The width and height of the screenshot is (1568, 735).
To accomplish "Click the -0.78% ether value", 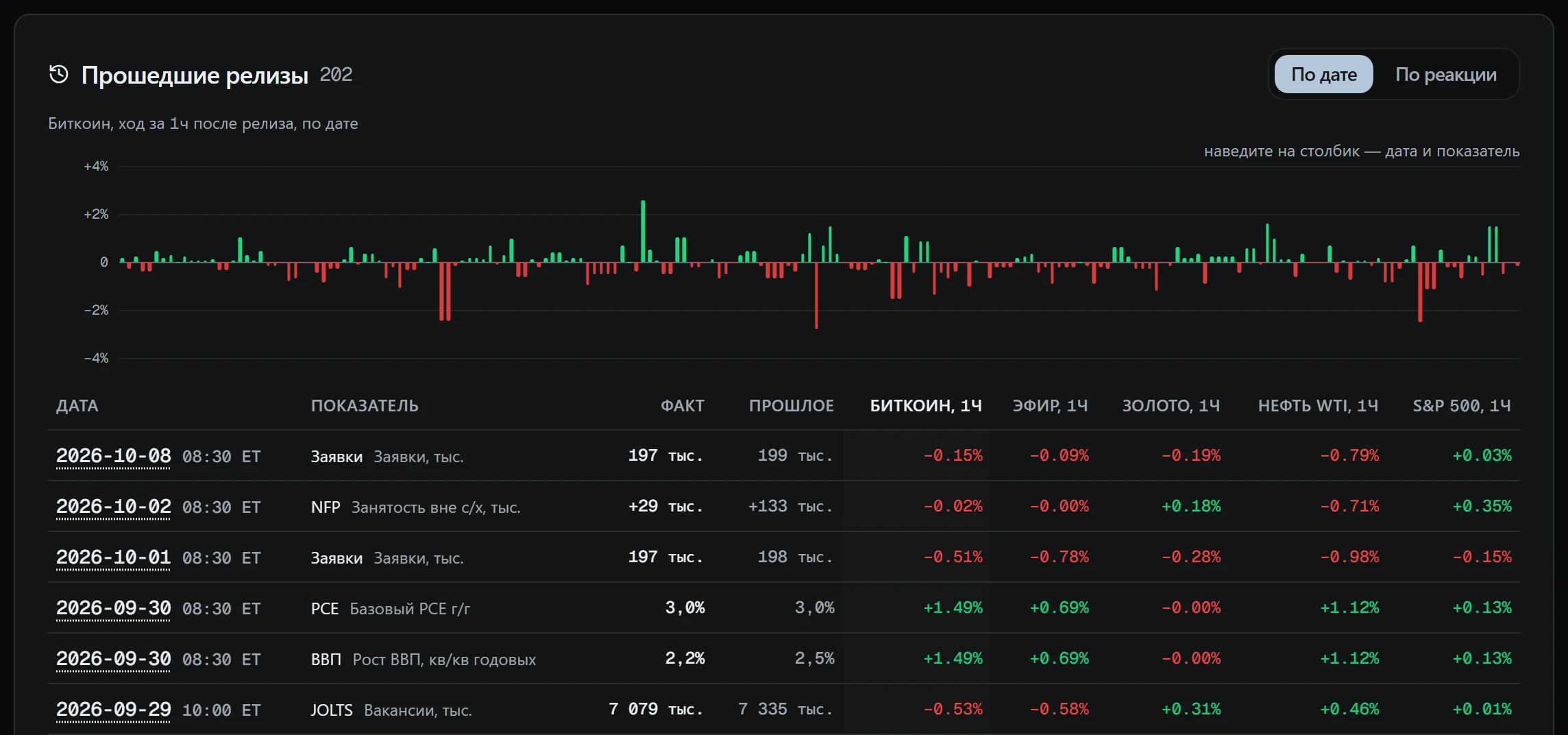I will [1059, 557].
